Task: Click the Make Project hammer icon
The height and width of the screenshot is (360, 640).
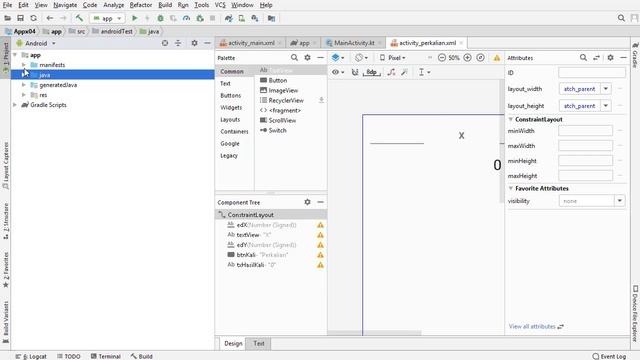Action: [x=79, y=18]
